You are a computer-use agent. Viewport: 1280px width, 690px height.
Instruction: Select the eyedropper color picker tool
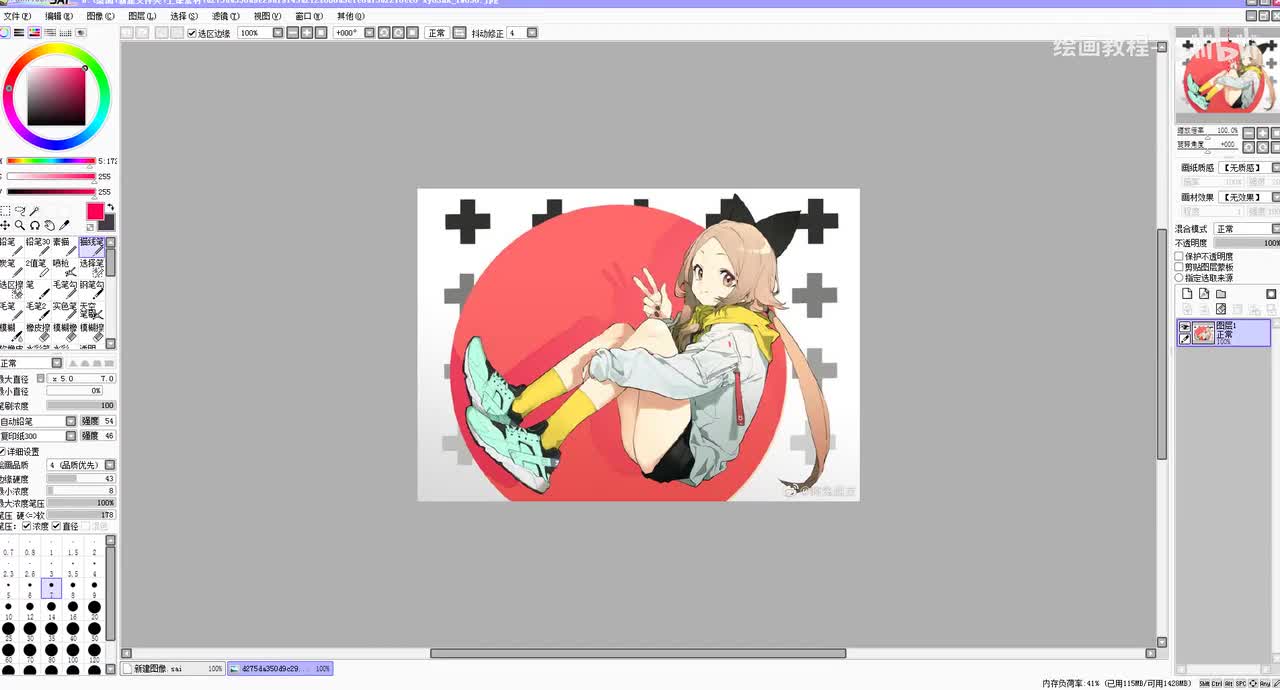pyautogui.click(x=64, y=226)
